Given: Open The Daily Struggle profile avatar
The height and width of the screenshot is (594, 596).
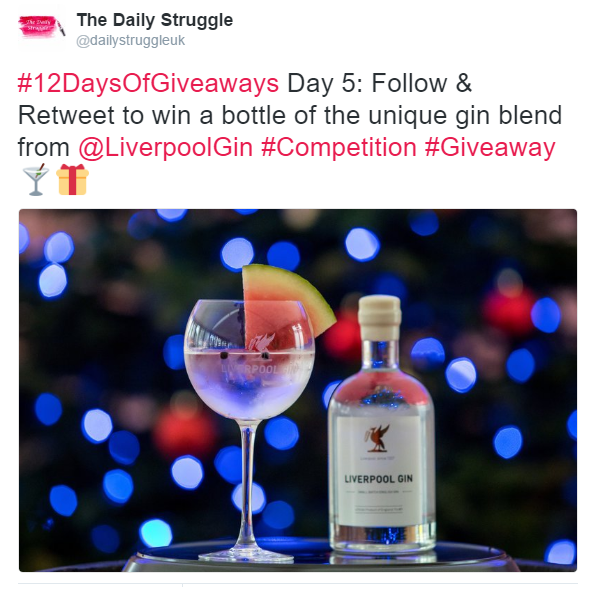Looking at the screenshot, I should tap(41, 27).
